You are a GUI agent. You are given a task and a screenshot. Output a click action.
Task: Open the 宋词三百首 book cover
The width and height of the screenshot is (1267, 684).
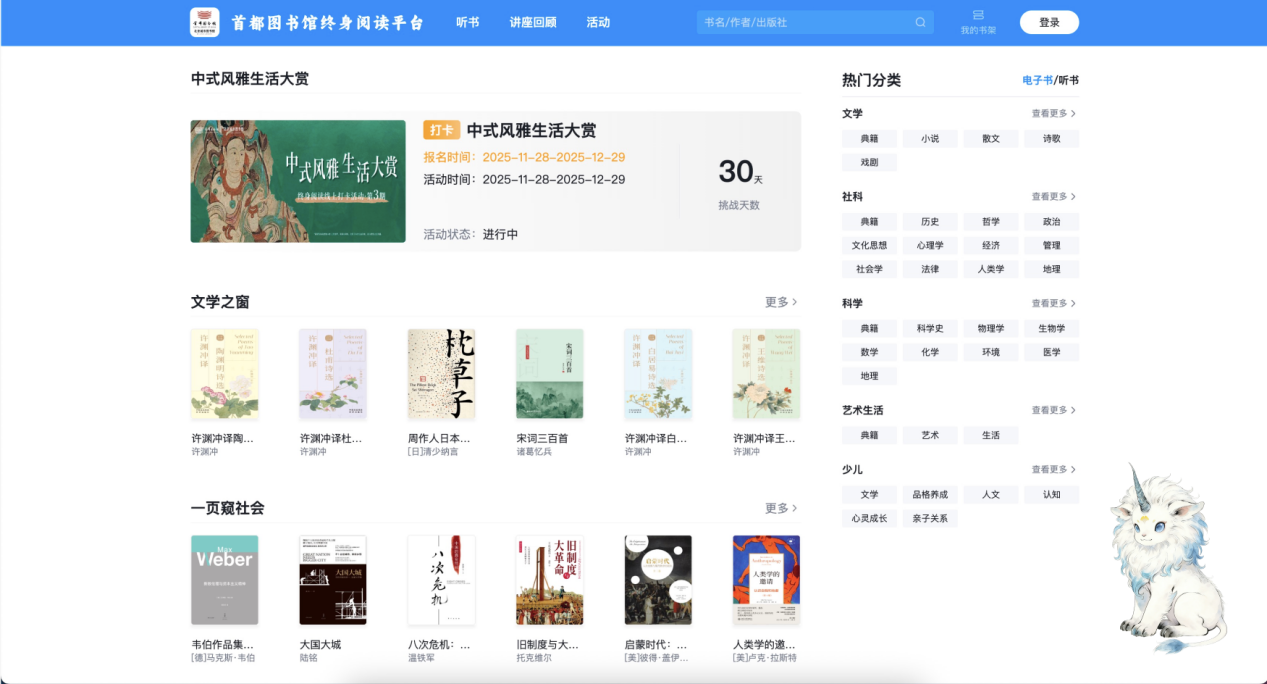(x=549, y=374)
